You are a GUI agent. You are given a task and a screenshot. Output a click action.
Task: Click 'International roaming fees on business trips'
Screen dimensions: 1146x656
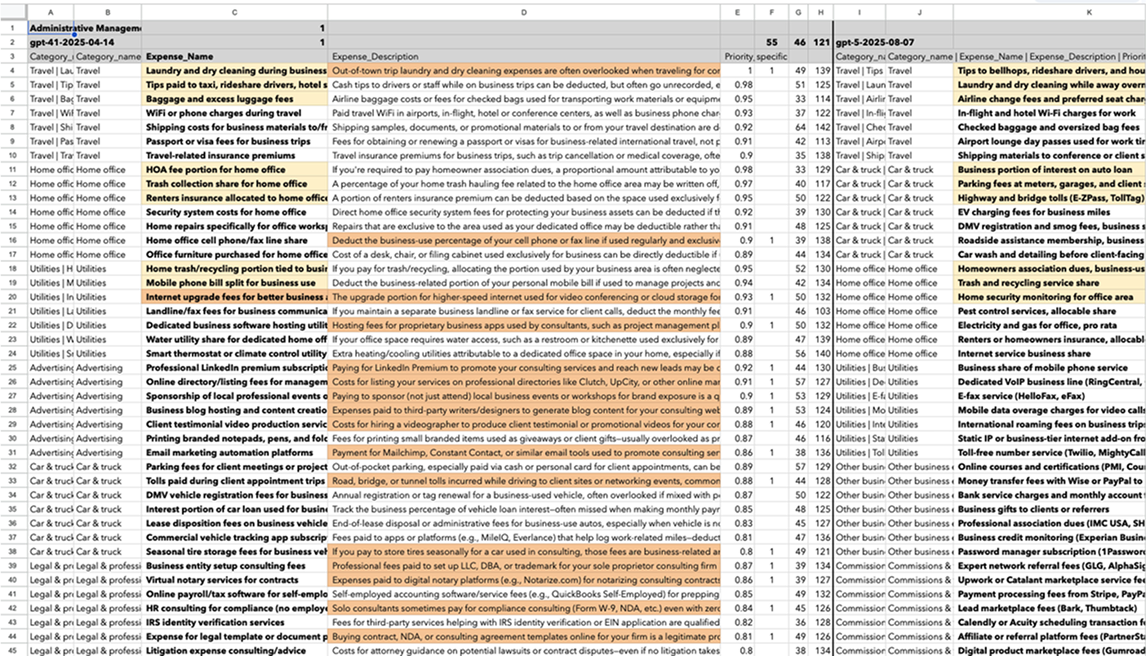click(x=1050, y=424)
